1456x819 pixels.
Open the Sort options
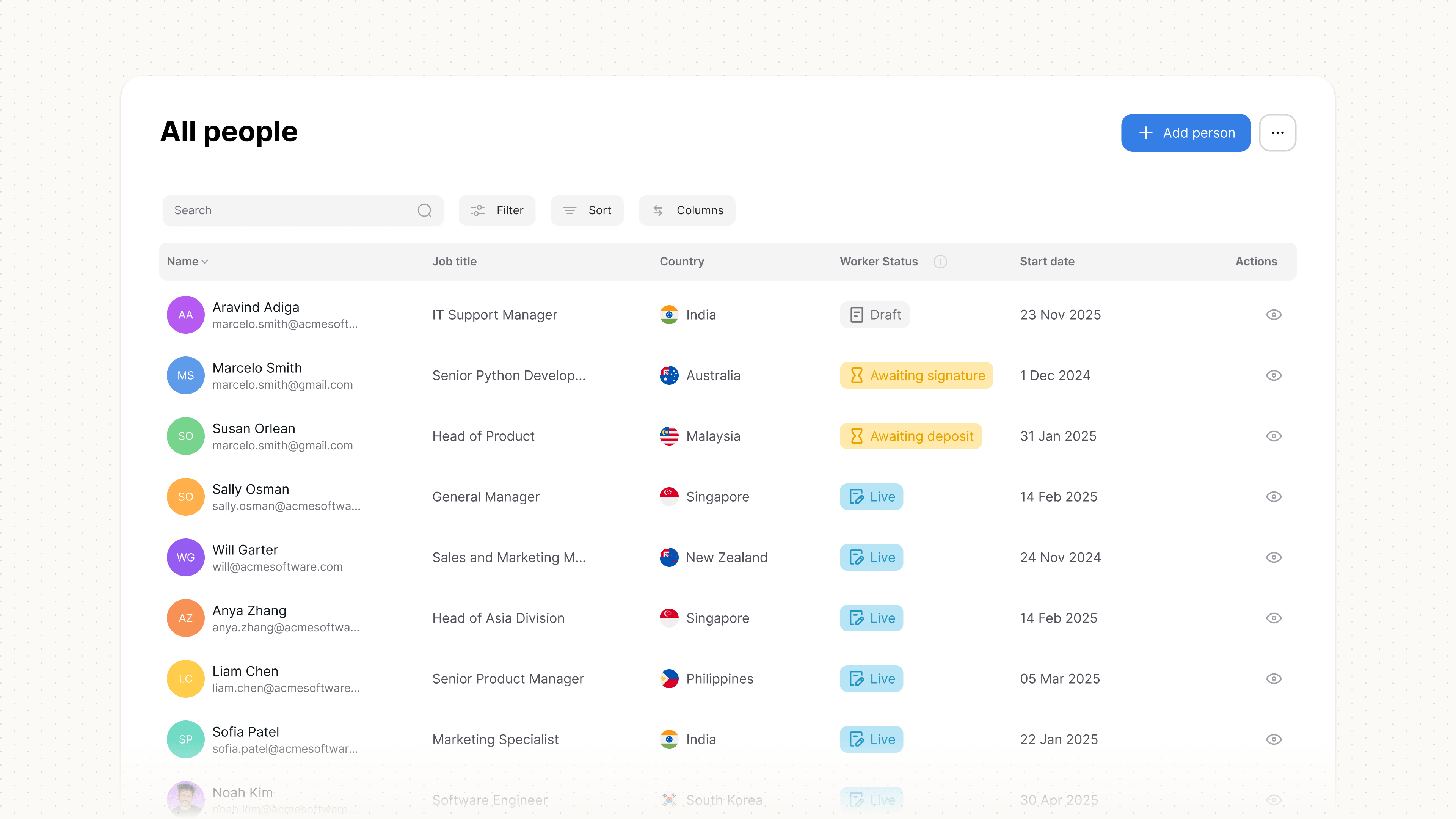point(587,211)
